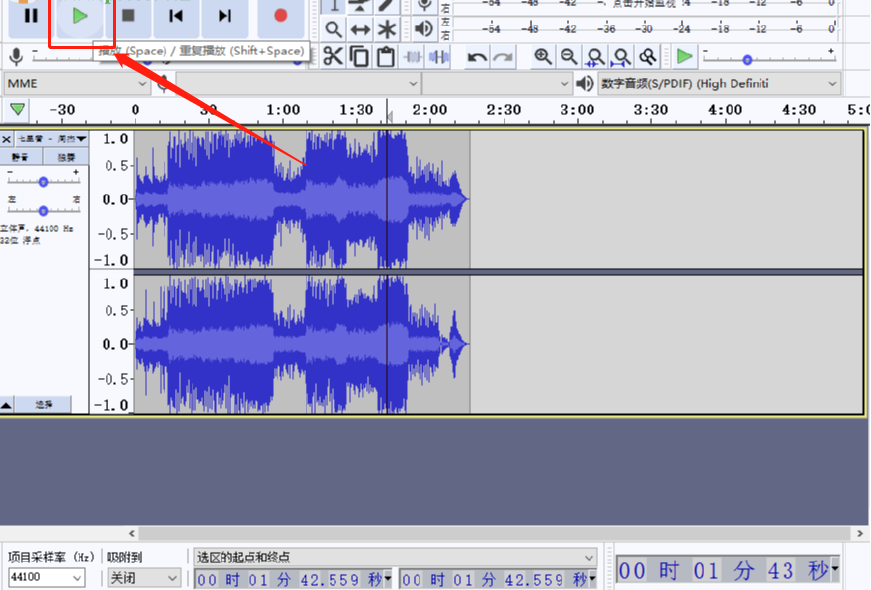The width and height of the screenshot is (871, 590).
Task: Click the speaker icon beside output device
Action: [x=584, y=84]
